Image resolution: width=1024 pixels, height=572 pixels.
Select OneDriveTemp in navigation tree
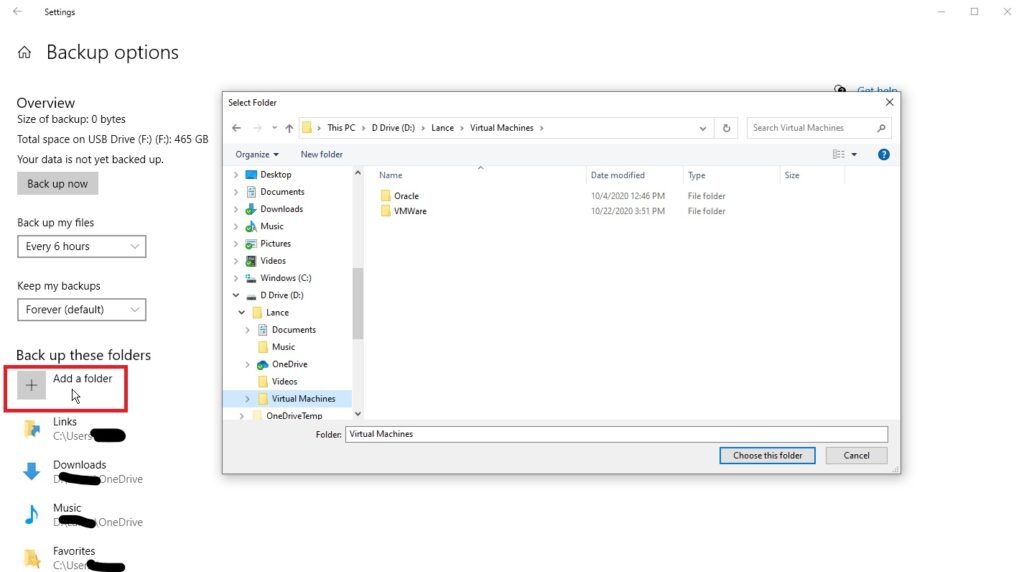click(294, 415)
